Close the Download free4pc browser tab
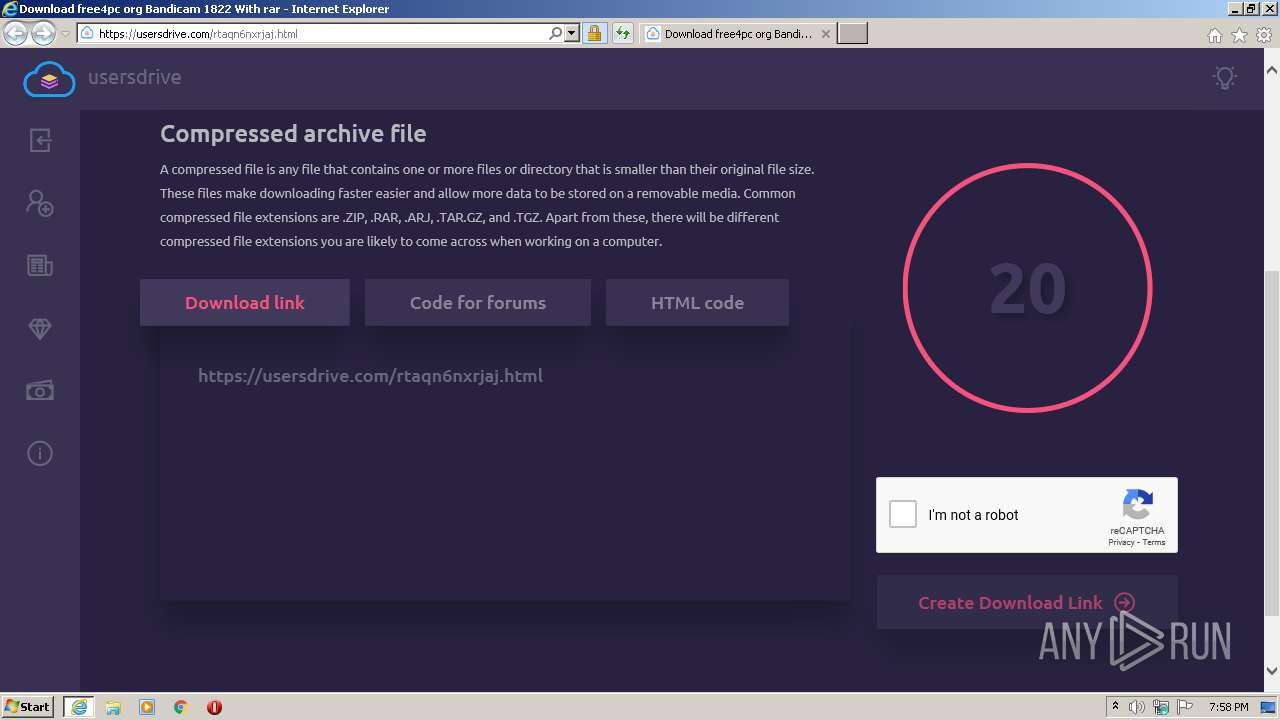The height and width of the screenshot is (720, 1280). 825,33
